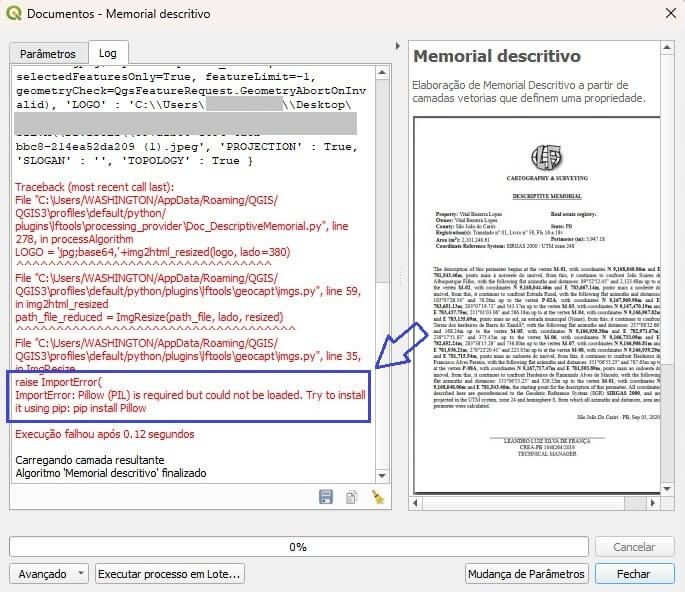Click Executar processo em Lote button

[170, 574]
